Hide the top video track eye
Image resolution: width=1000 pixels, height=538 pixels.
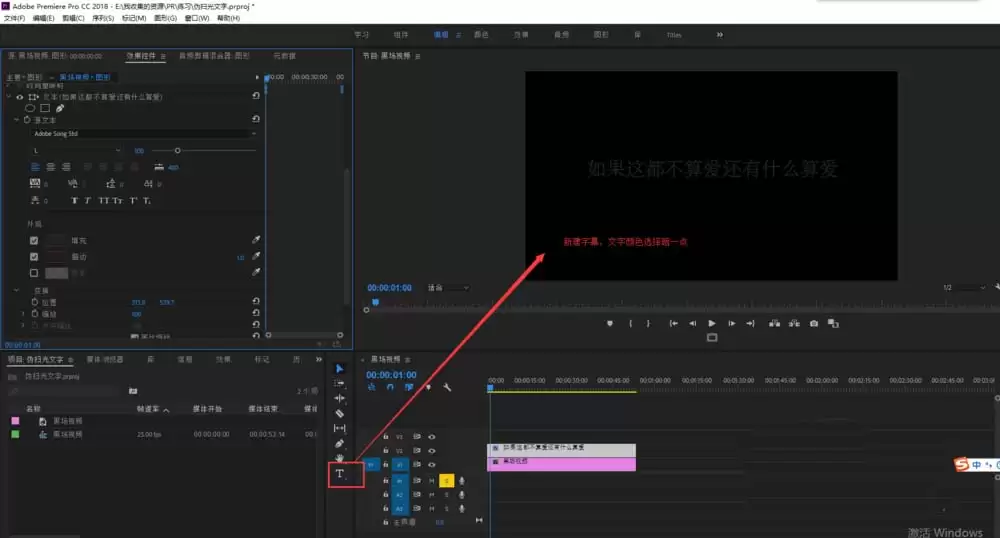tap(432, 437)
